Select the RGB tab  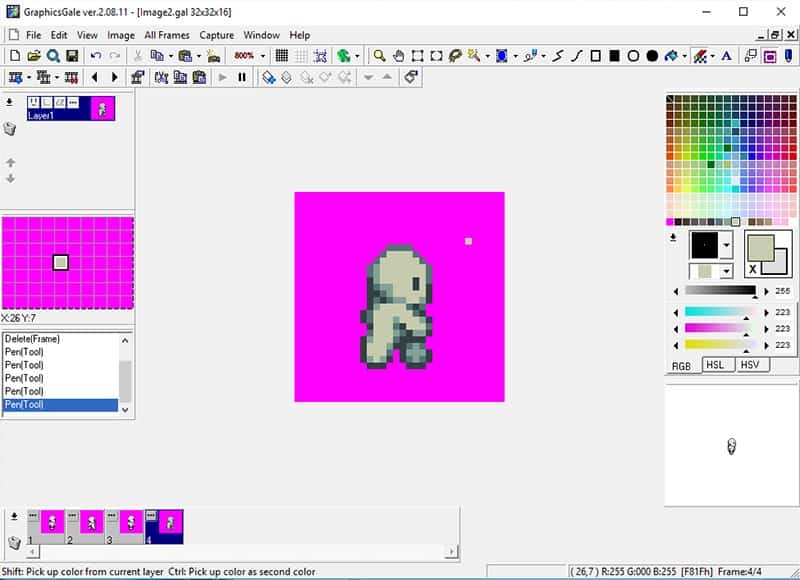click(x=681, y=366)
